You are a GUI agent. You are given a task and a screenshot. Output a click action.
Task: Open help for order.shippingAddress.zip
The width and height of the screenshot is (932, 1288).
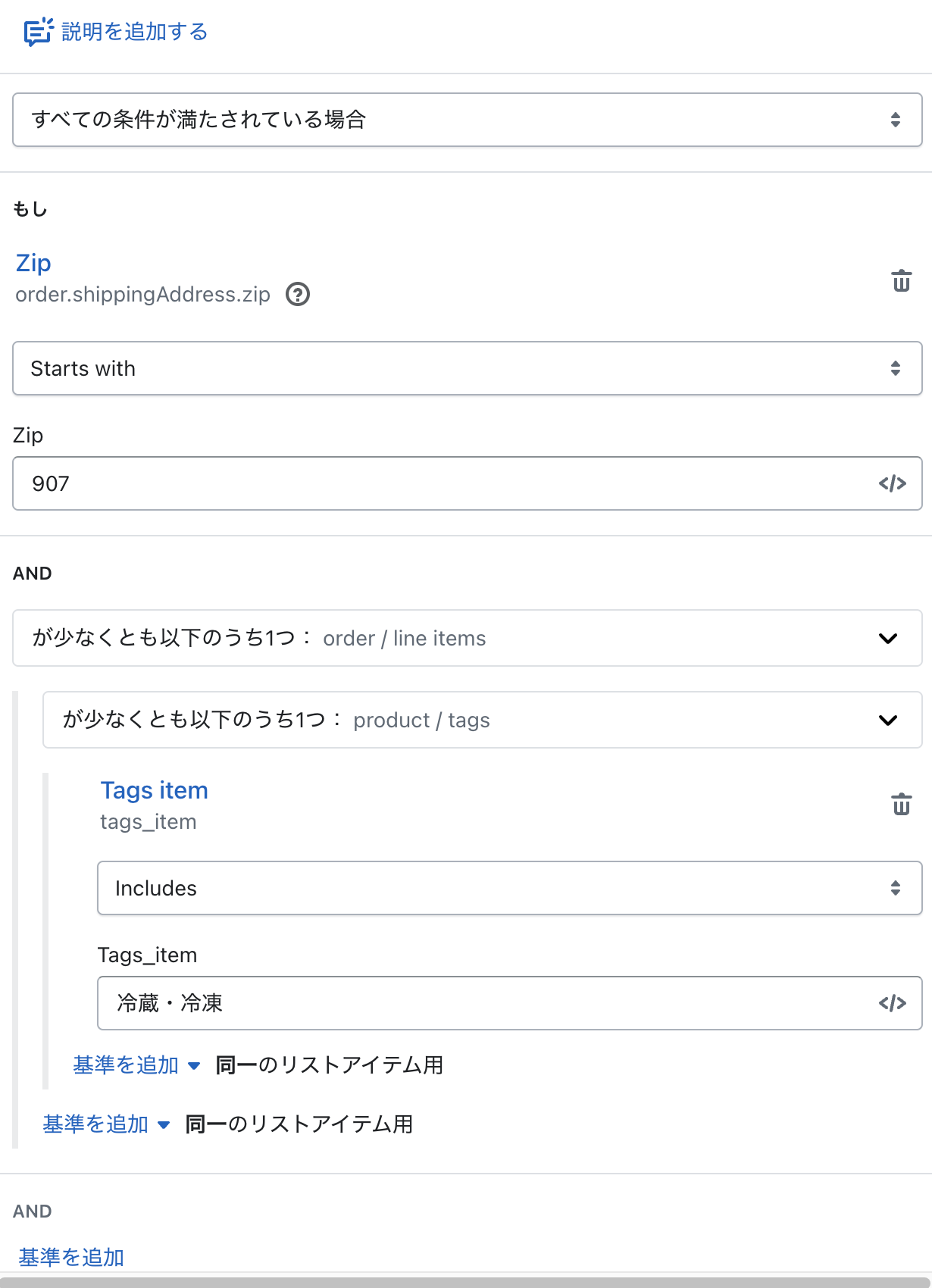coord(298,294)
